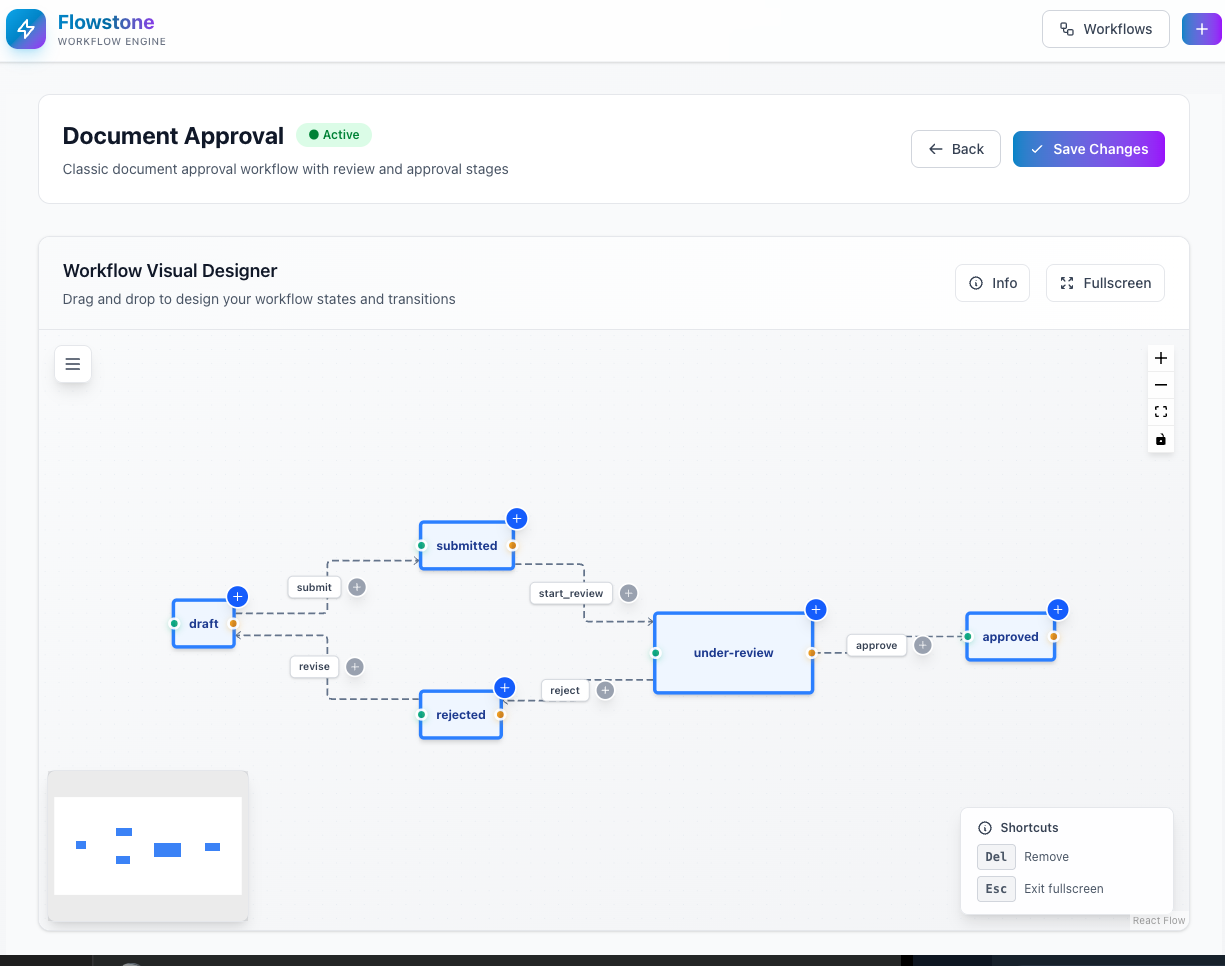Zoom out on the canvas
This screenshot has width=1225, height=966.
click(x=1161, y=385)
